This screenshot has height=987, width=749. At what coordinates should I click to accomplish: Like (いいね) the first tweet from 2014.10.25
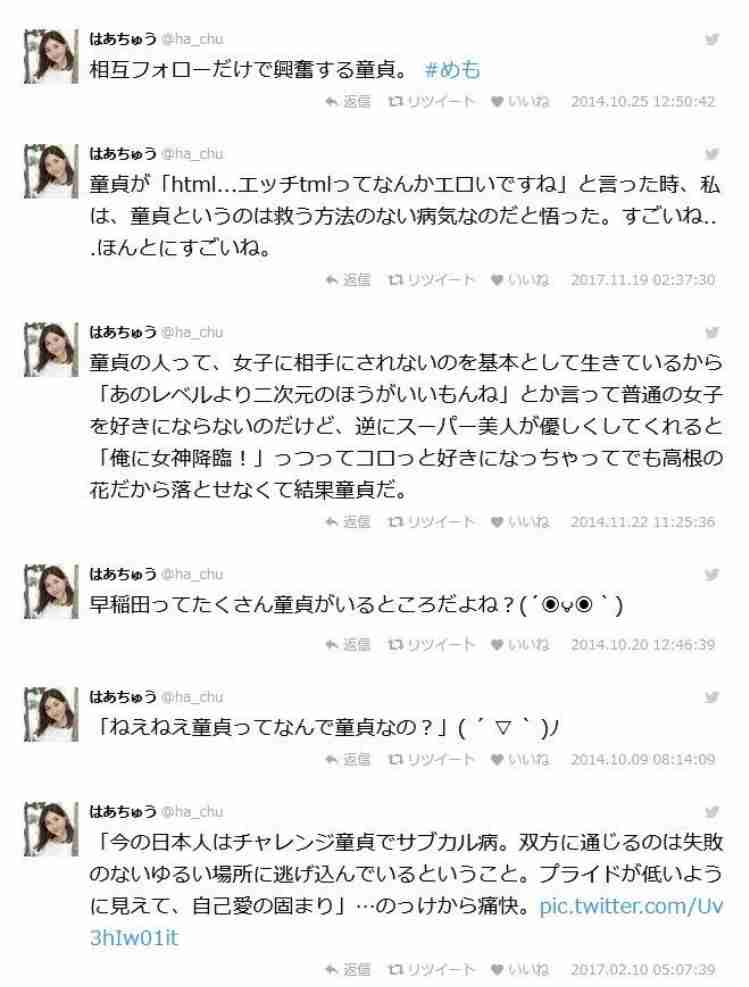(520, 101)
